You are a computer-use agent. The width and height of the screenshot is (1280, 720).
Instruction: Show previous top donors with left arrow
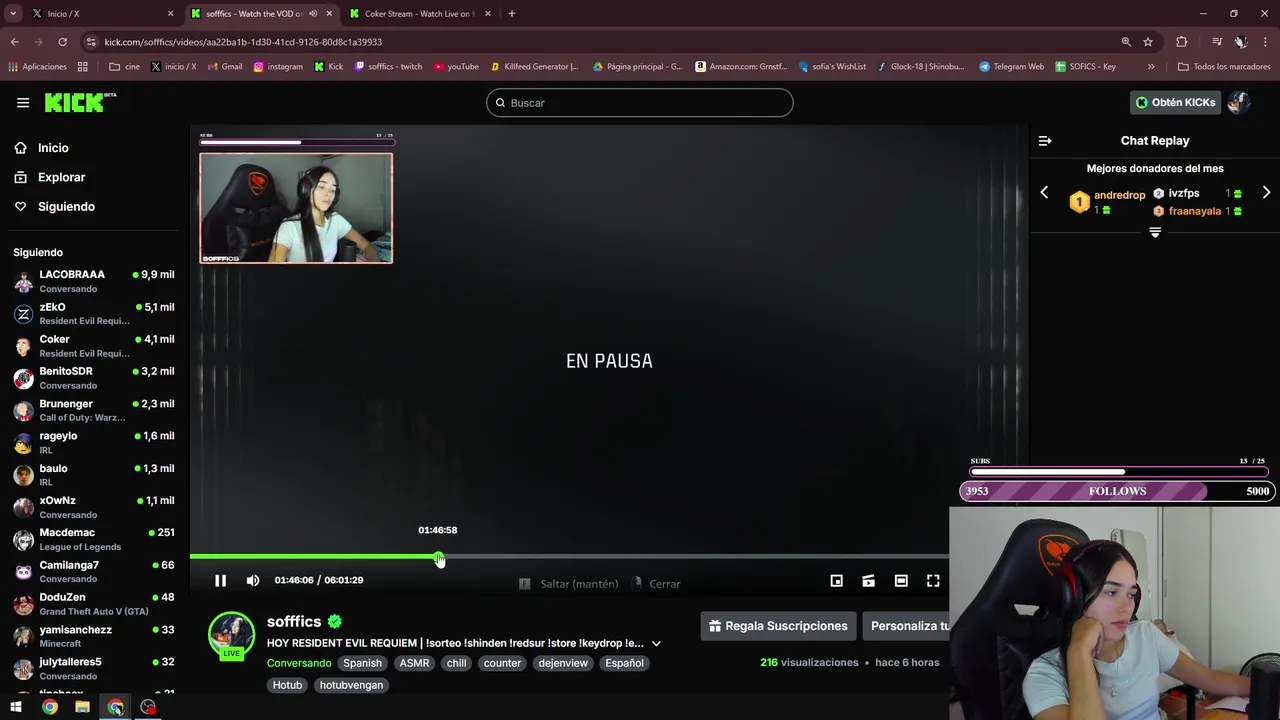coord(1044,192)
